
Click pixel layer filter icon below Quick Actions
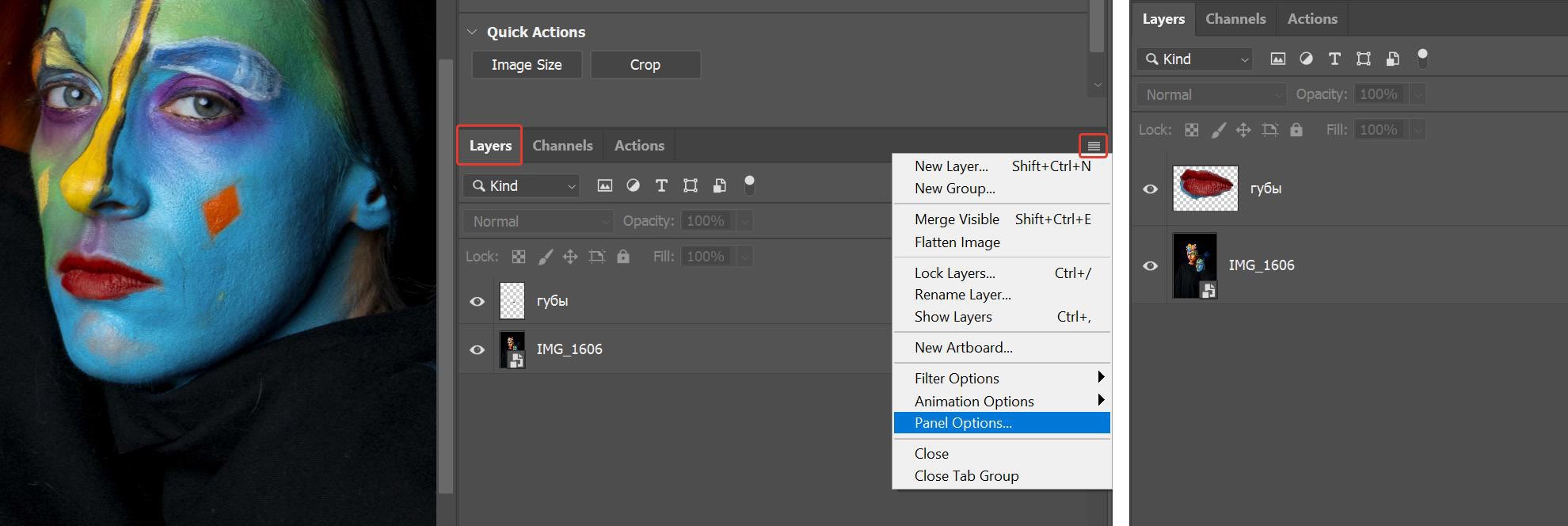click(x=605, y=185)
